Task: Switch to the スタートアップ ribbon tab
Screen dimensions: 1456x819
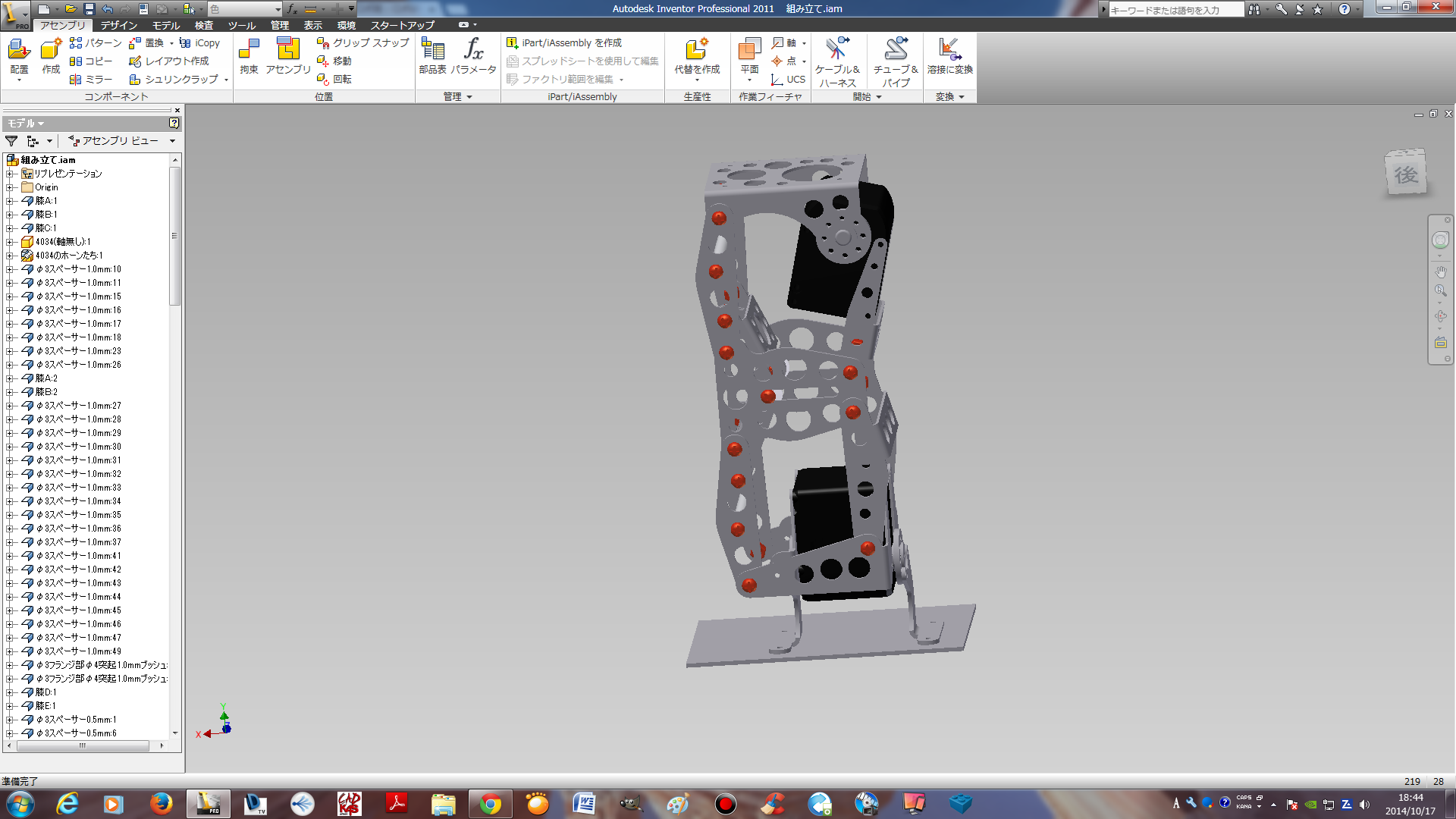Action: pos(403,25)
